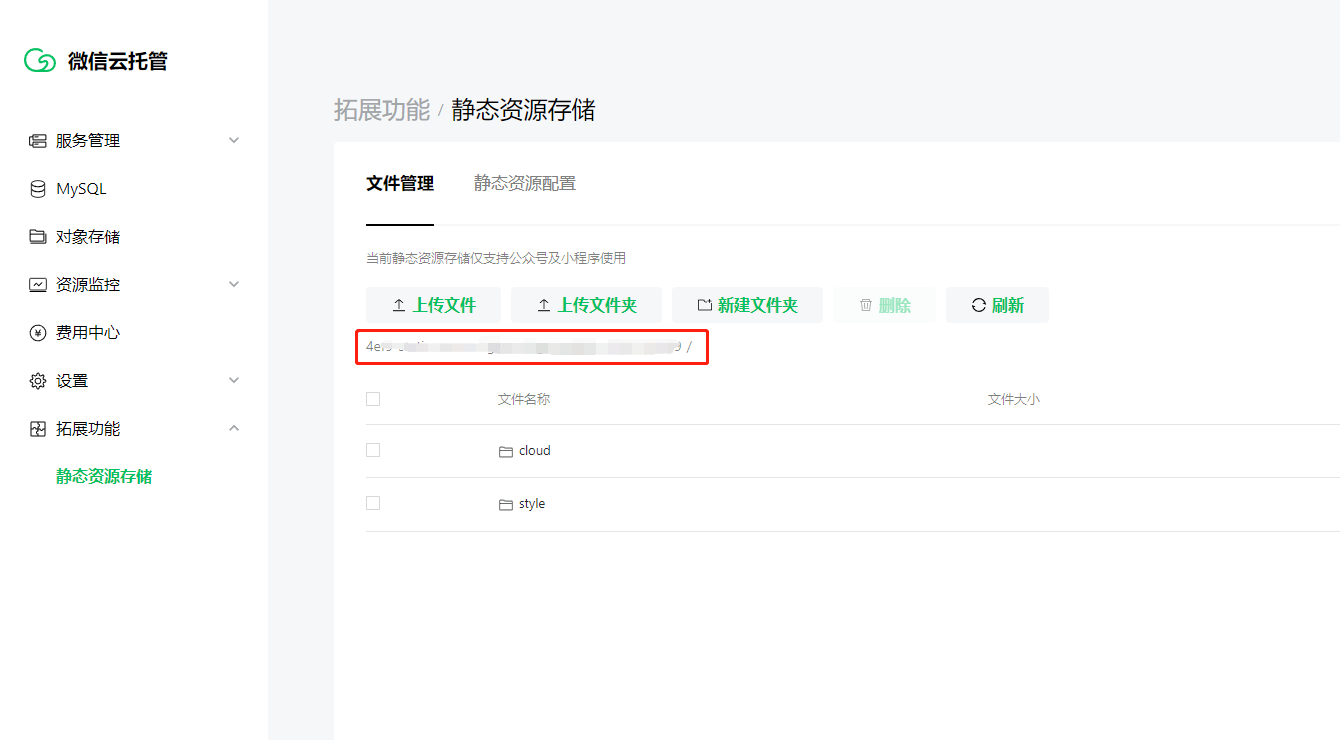1340x740 pixels.
Task: Tick the checkbox for style folder
Action: tap(373, 503)
